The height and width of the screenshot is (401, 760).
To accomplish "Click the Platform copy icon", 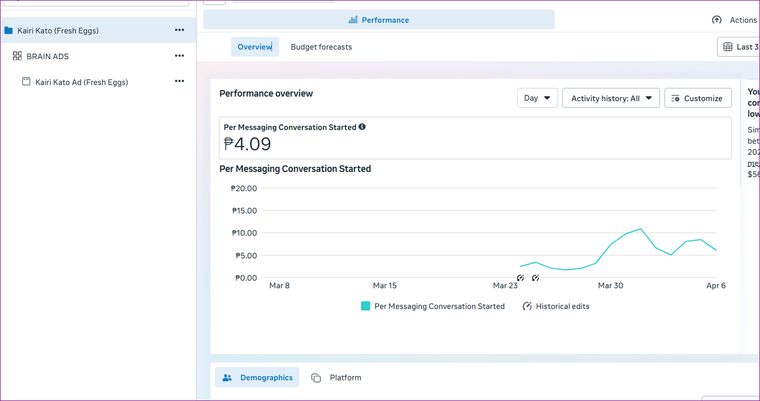I will 316,377.
